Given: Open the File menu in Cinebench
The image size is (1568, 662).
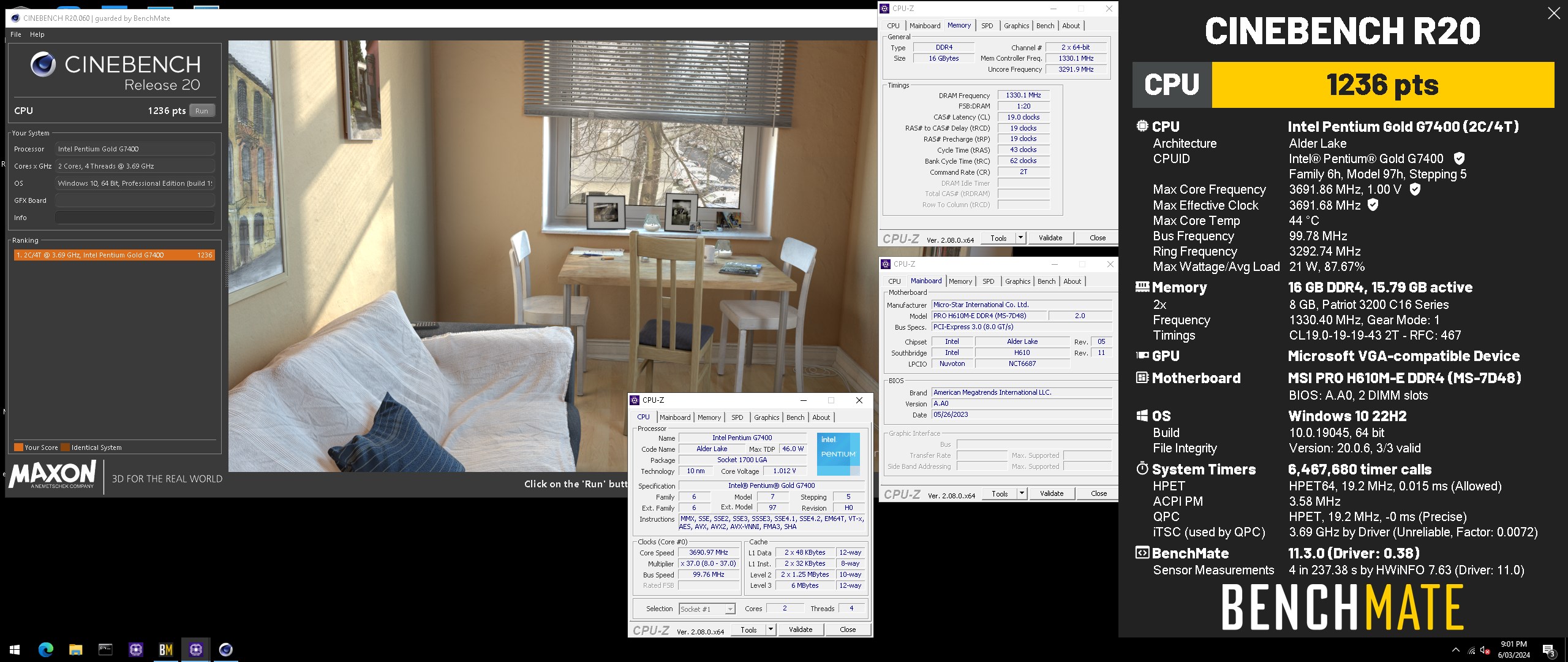Looking at the screenshot, I should click(x=16, y=34).
